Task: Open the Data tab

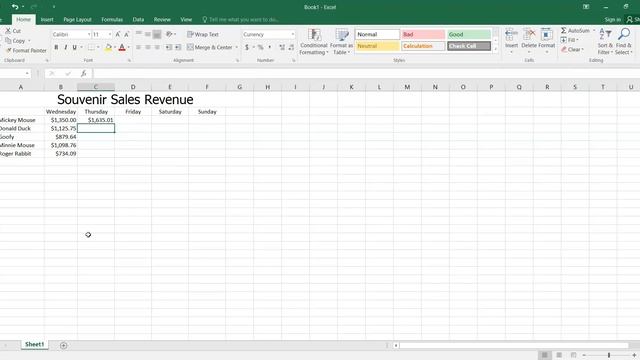Action: click(x=138, y=19)
